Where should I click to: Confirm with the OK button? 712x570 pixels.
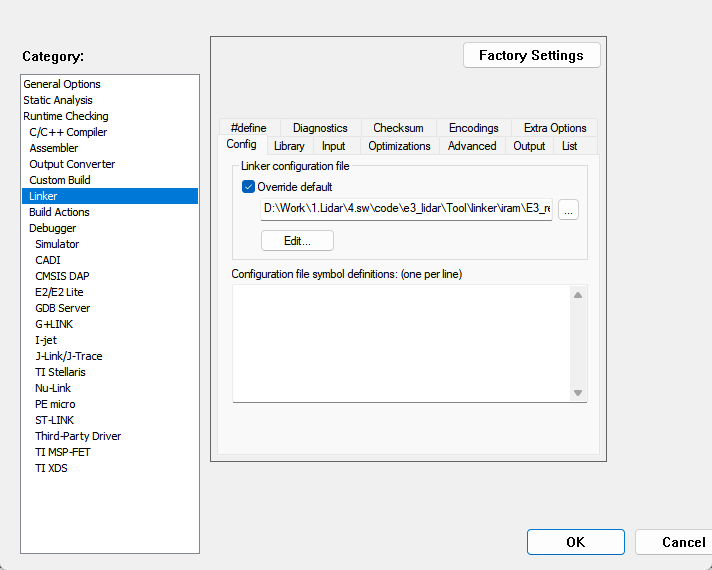[575, 542]
